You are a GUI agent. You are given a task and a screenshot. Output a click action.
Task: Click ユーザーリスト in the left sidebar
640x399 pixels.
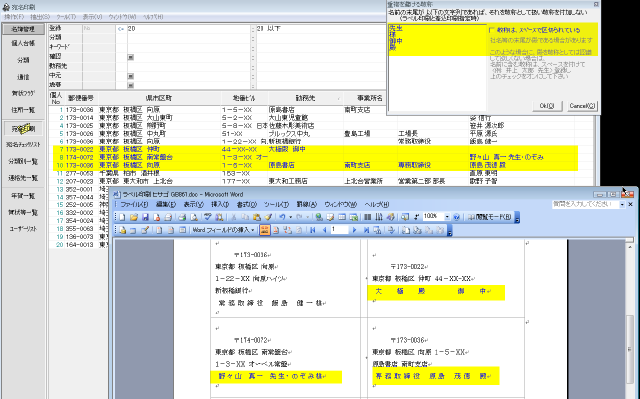(23, 229)
